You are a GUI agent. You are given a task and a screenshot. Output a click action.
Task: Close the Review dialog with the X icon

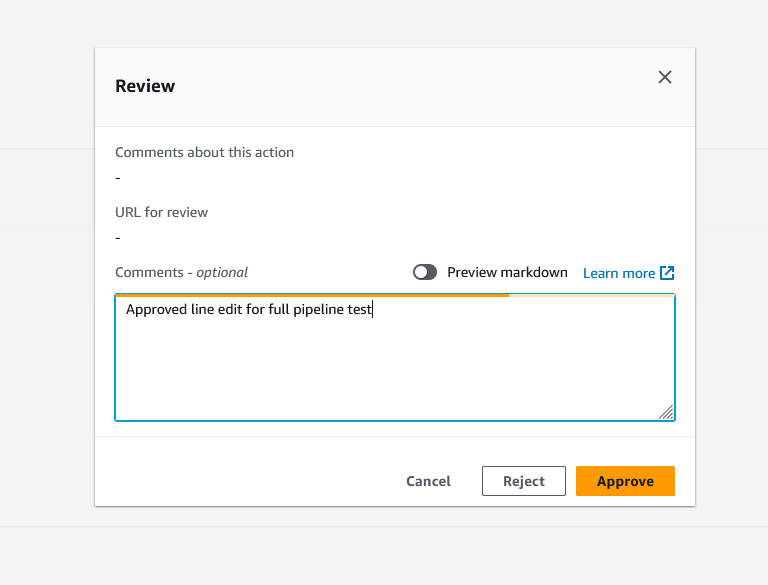coord(665,77)
